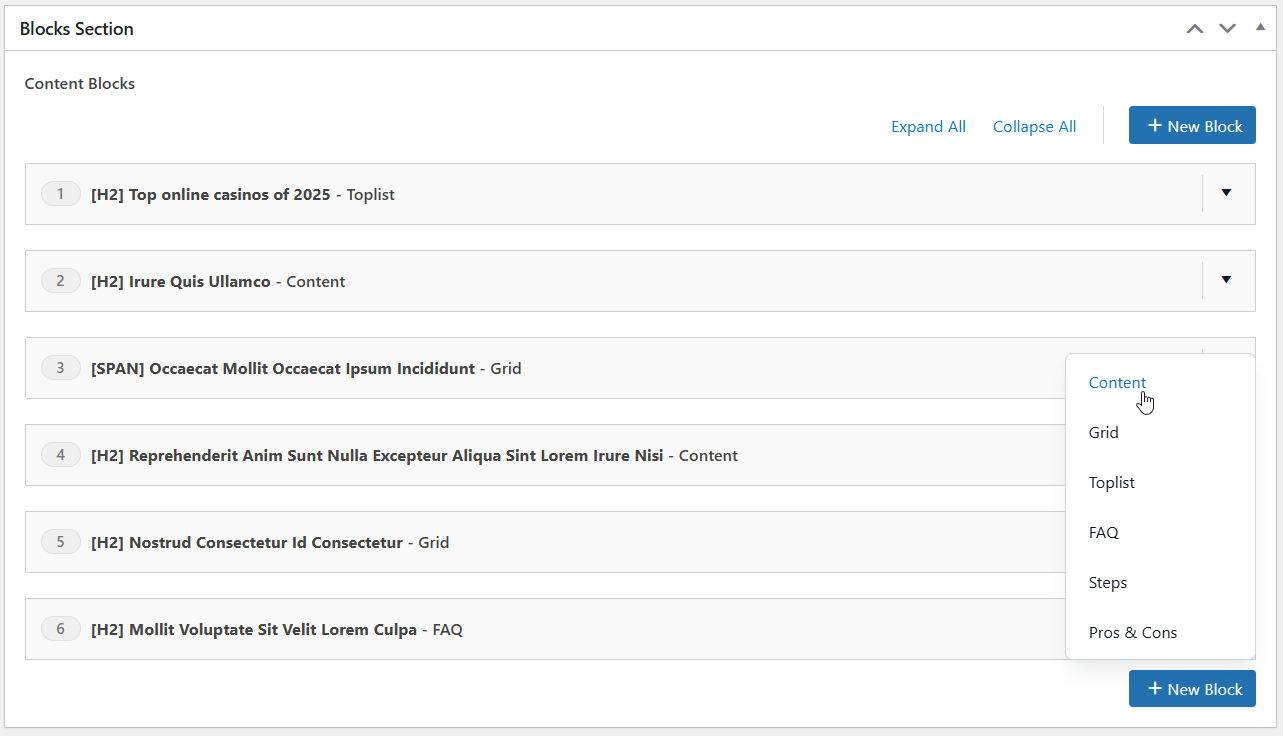This screenshot has width=1283, height=736.
Task: Choose Steps from the block type menu
Action: tap(1108, 583)
